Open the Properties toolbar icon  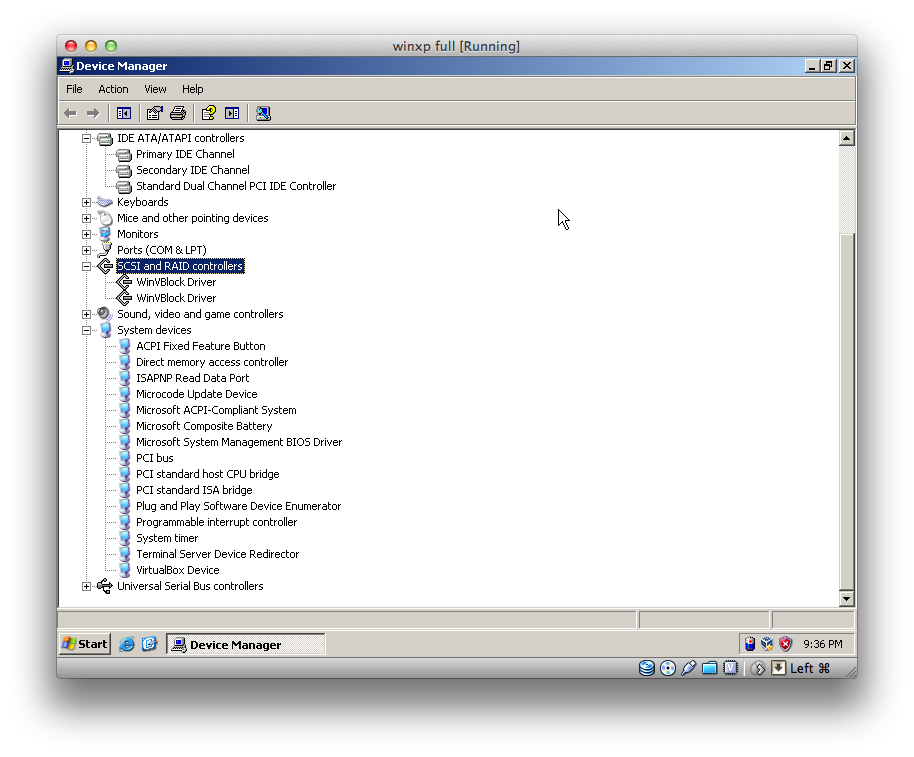pos(154,113)
